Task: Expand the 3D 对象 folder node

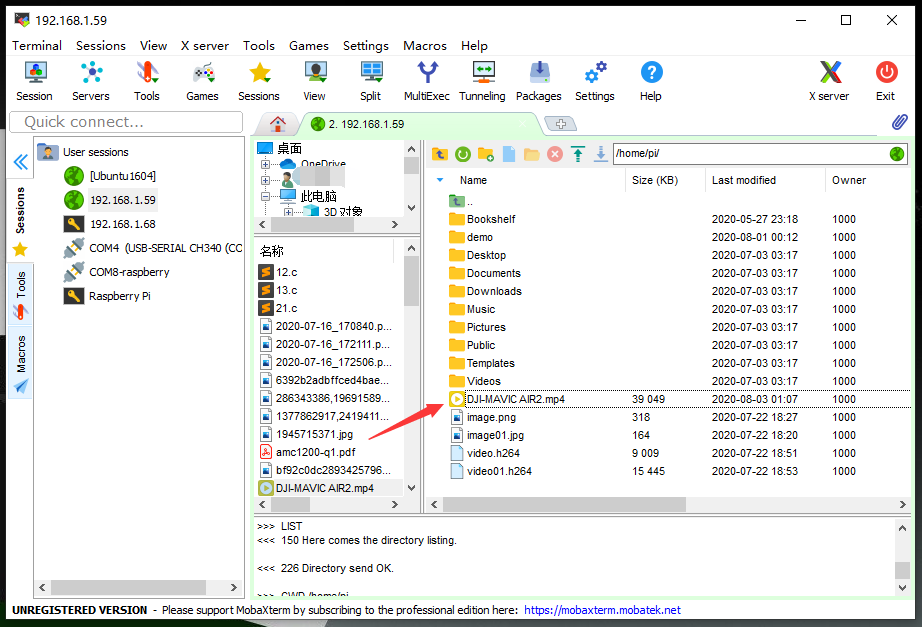Action: point(289,211)
